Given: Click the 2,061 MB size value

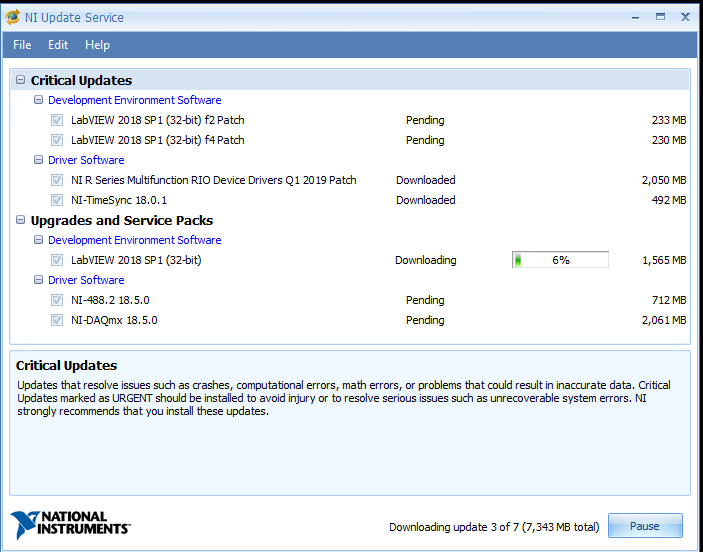Looking at the screenshot, I should click(664, 320).
